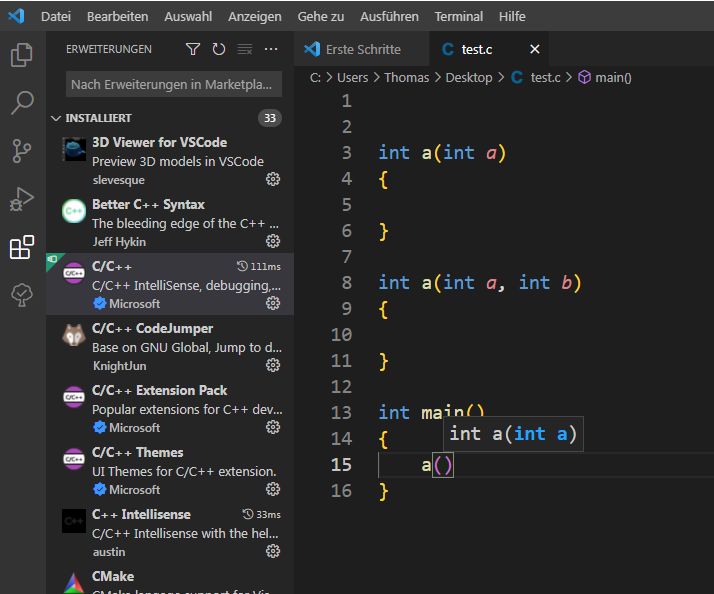Image resolution: width=714 pixels, height=594 pixels.
Task: Open the C/C++ CodeJumper extension entry
Action: [x=169, y=346]
